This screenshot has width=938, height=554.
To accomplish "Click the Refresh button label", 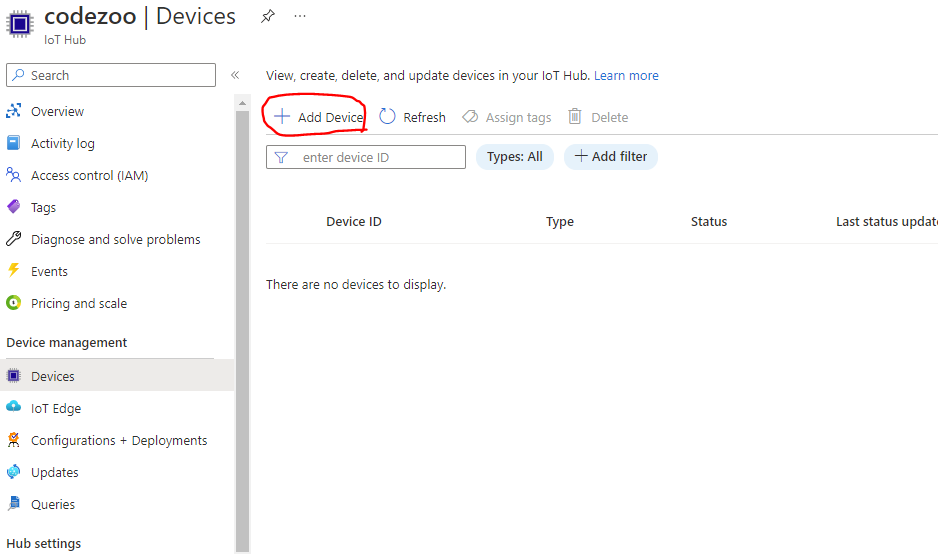I will 424,117.
